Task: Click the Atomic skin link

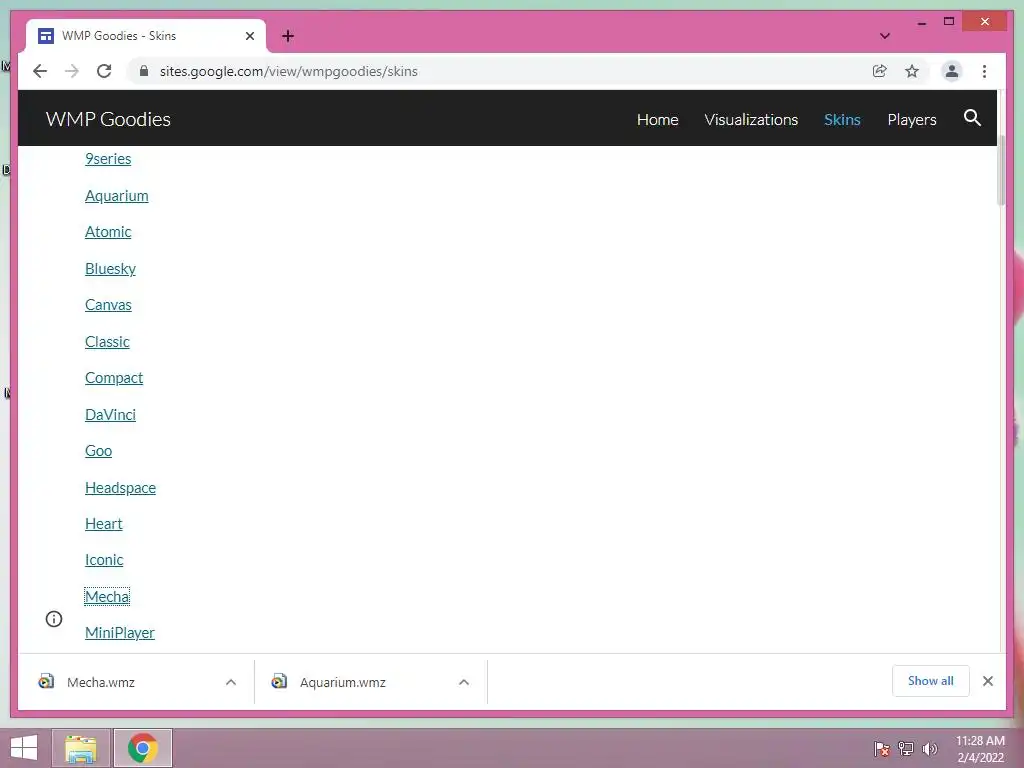Action: 108,232
